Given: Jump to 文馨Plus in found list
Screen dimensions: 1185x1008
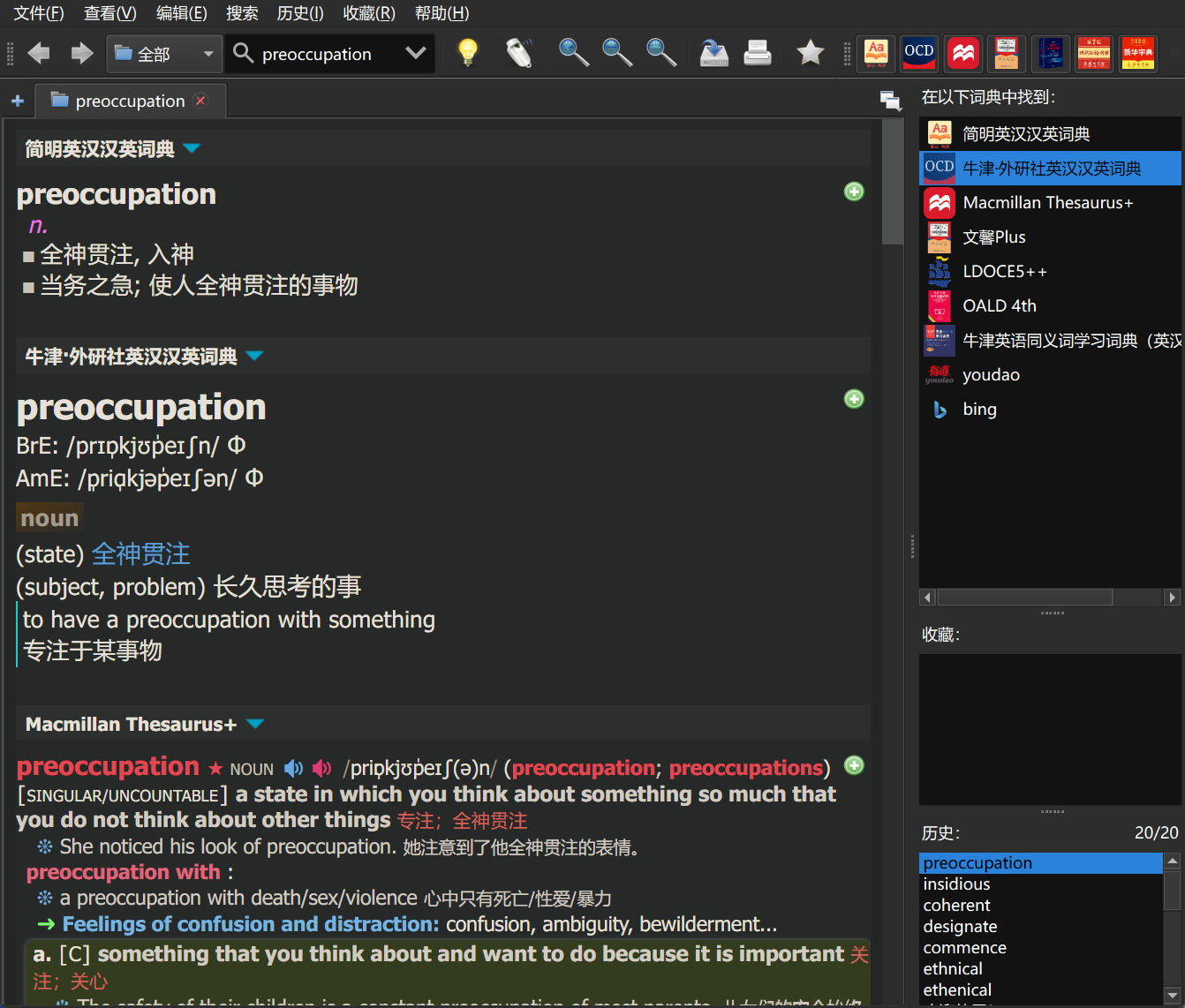Looking at the screenshot, I should point(1050,237).
